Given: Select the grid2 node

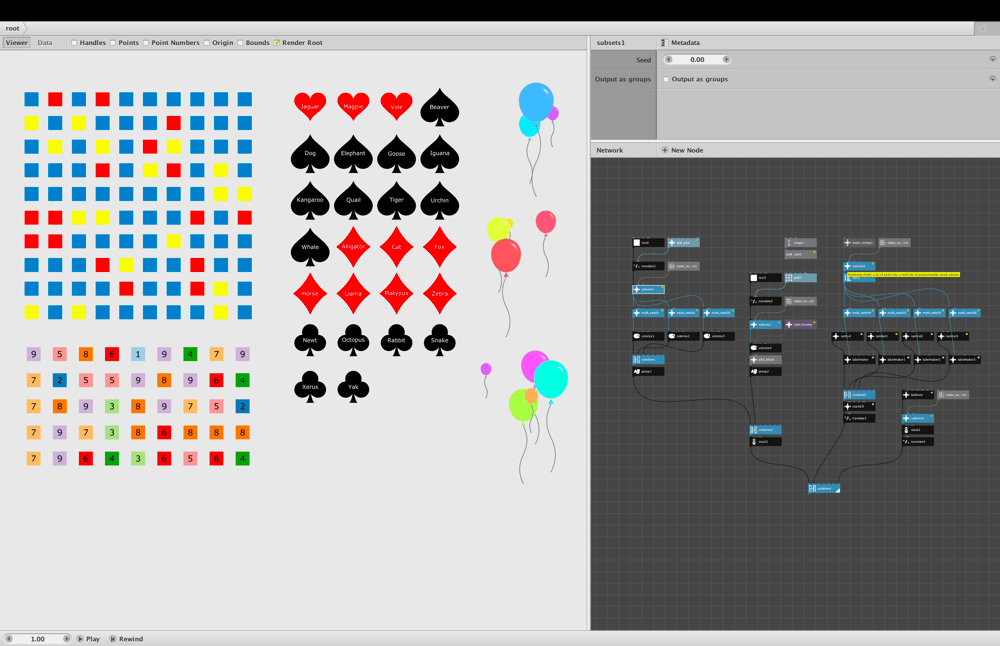Looking at the screenshot, I should point(800,277).
